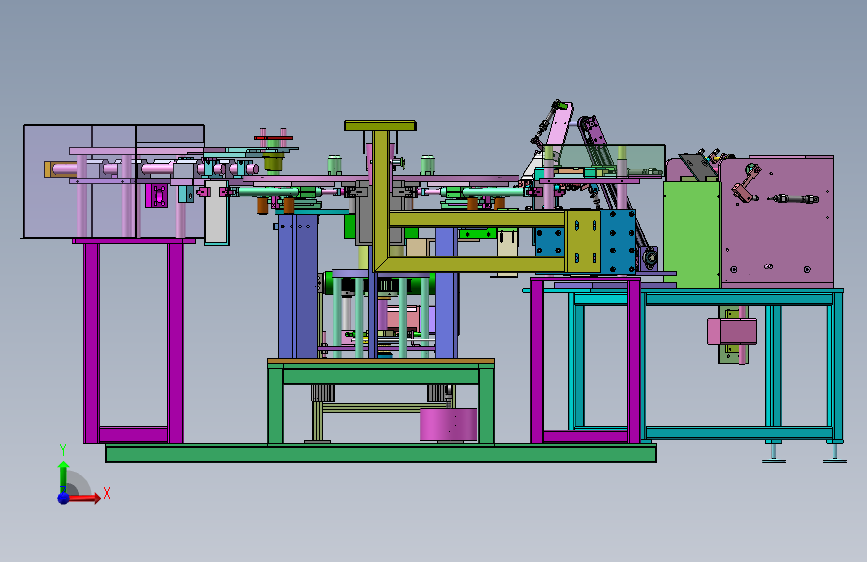Select the gray enclosure box at left

coord(113,181)
